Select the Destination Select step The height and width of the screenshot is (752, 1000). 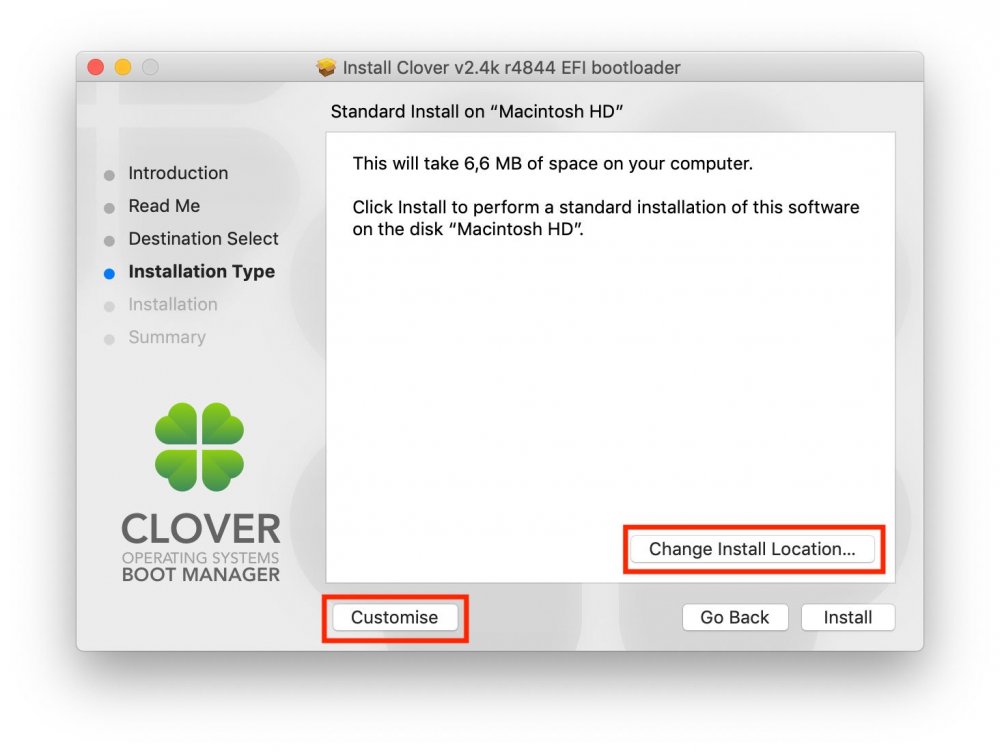pos(203,239)
